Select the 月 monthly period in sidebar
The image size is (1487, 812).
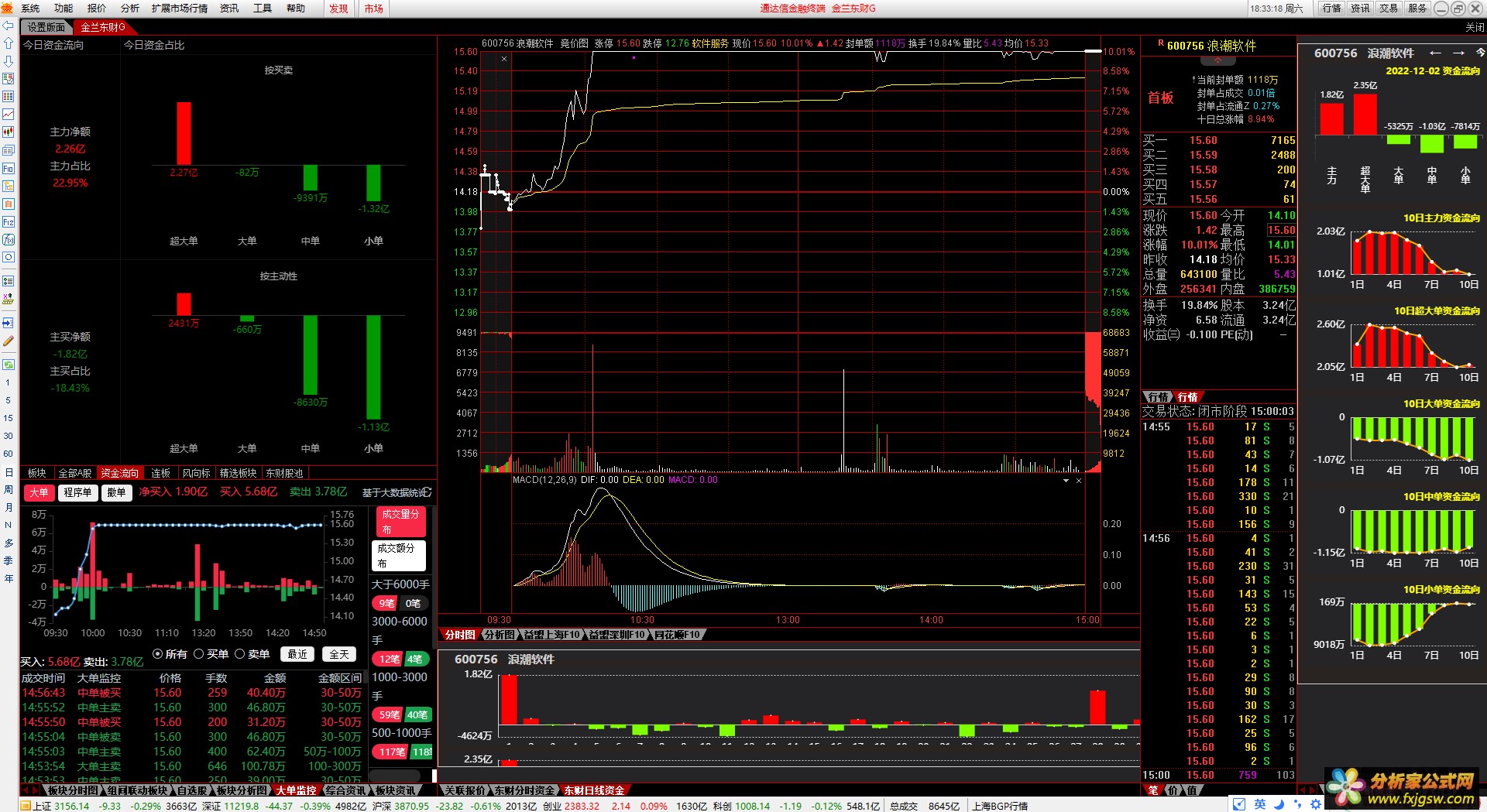pos(9,507)
